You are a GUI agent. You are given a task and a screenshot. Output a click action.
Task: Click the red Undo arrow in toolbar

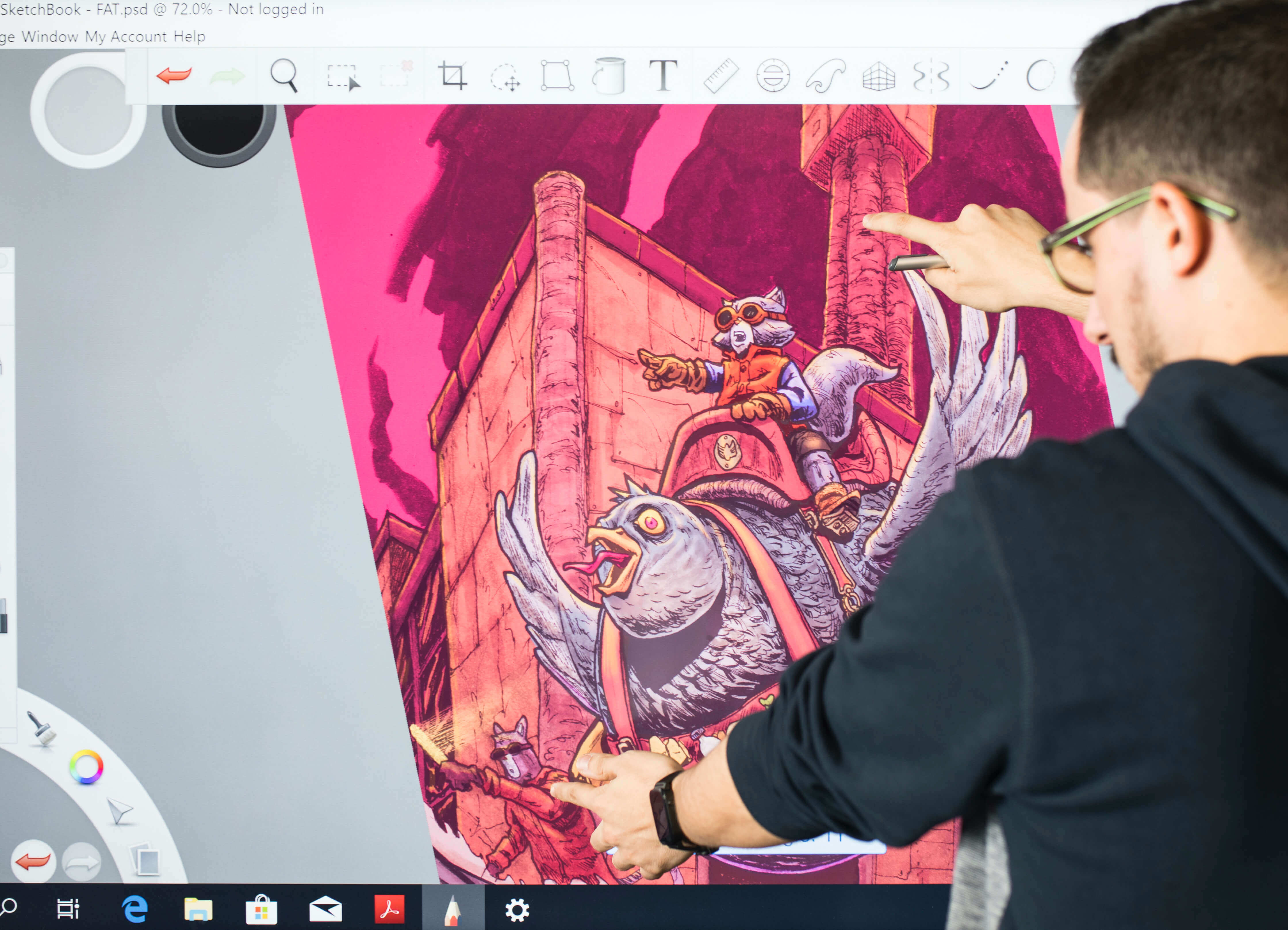click(x=174, y=75)
